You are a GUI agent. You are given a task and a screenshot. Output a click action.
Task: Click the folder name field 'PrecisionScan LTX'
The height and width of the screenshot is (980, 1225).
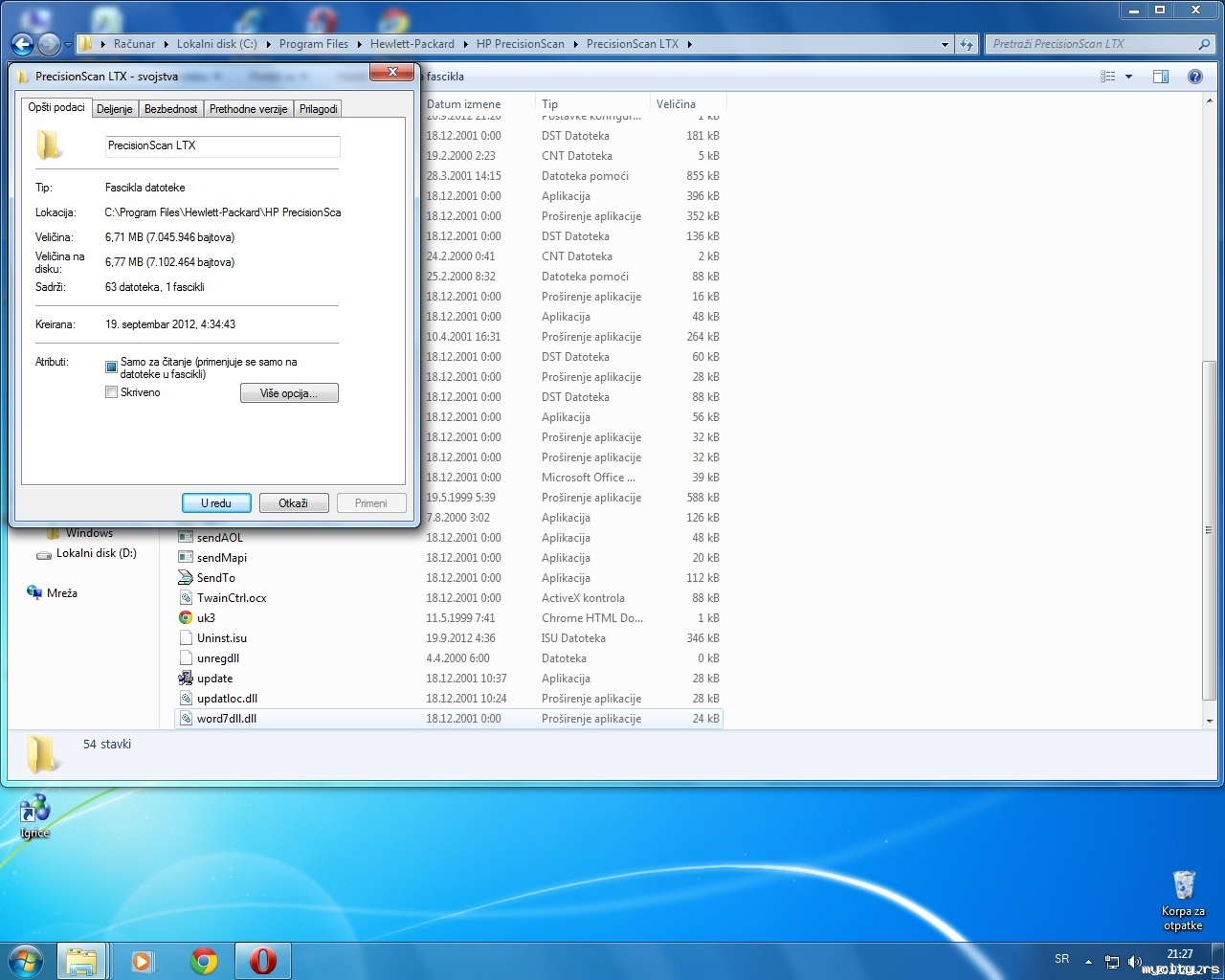click(222, 145)
